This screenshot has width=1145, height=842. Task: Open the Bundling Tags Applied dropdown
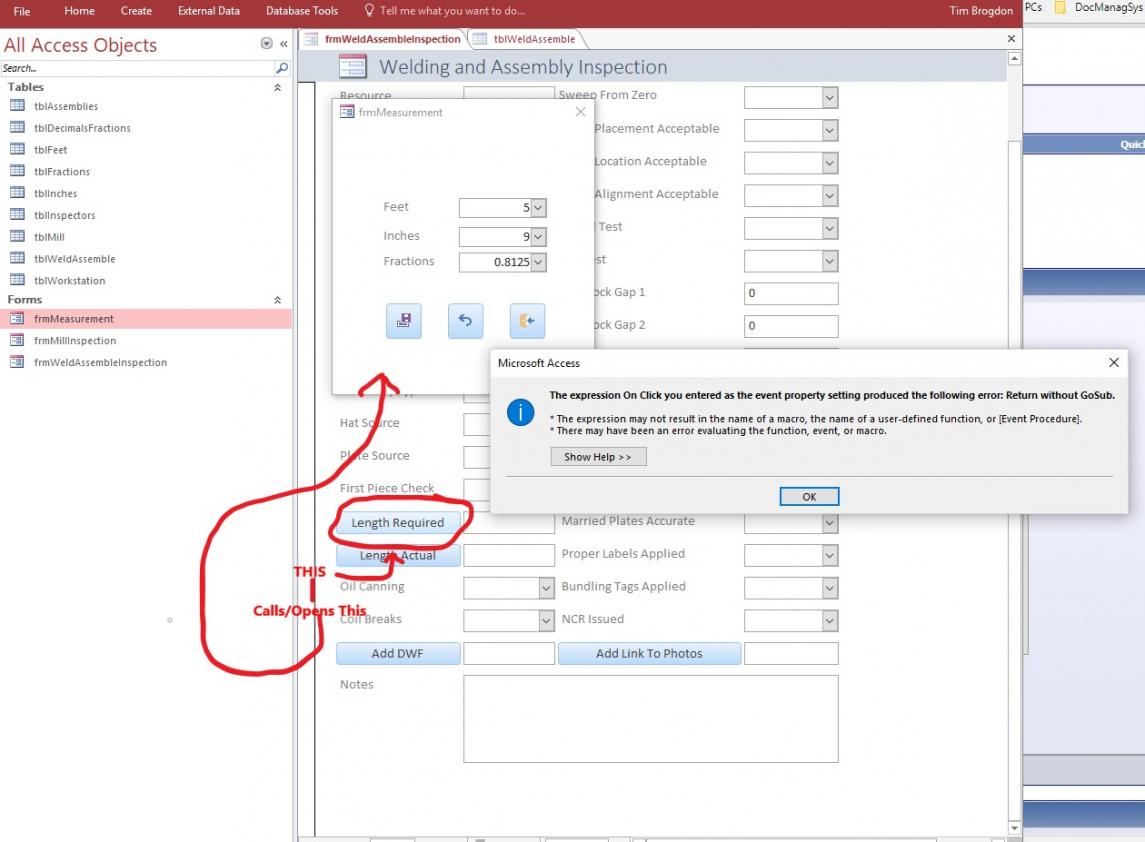coord(830,588)
